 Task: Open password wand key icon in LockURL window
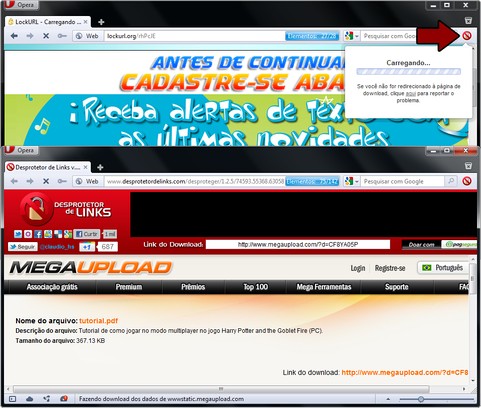[62, 36]
